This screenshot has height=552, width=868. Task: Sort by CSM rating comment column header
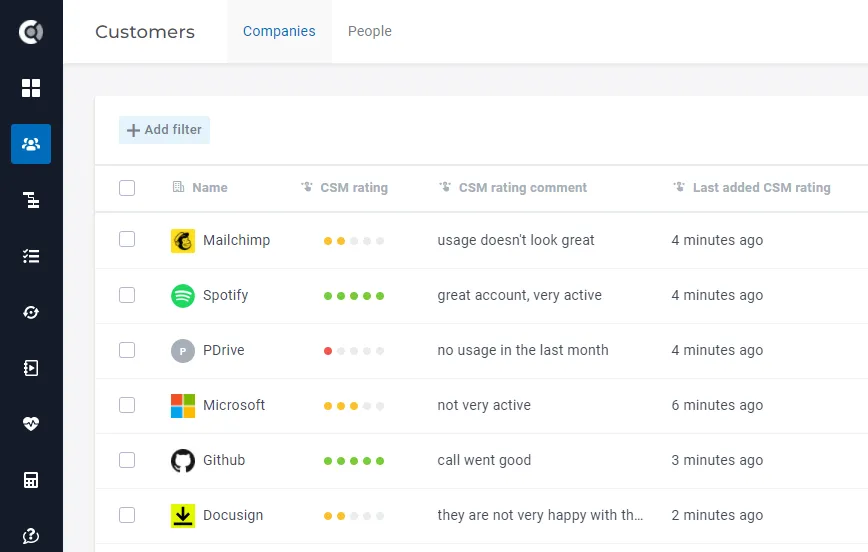click(523, 188)
